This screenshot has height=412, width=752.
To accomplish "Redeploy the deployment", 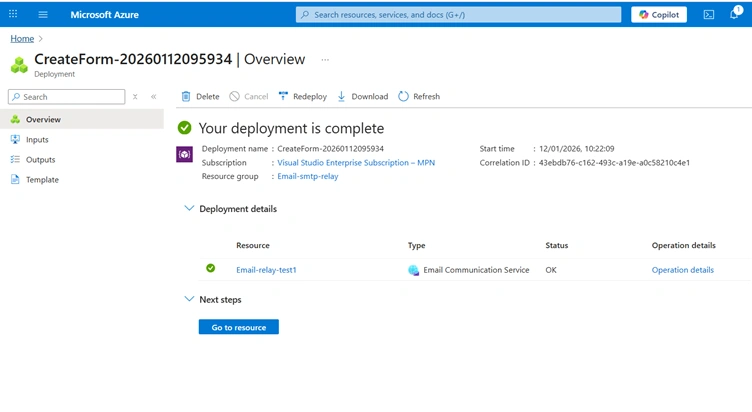I will click(x=303, y=96).
